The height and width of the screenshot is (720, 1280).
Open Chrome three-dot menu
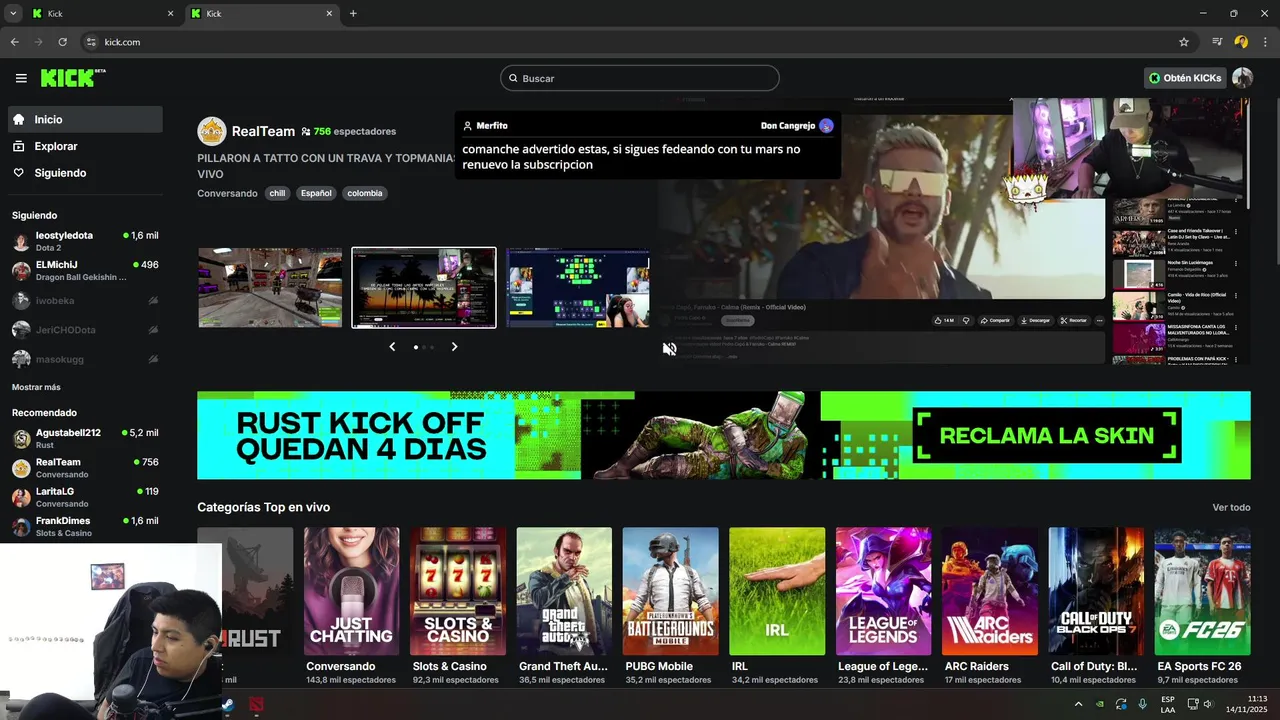(x=1265, y=42)
